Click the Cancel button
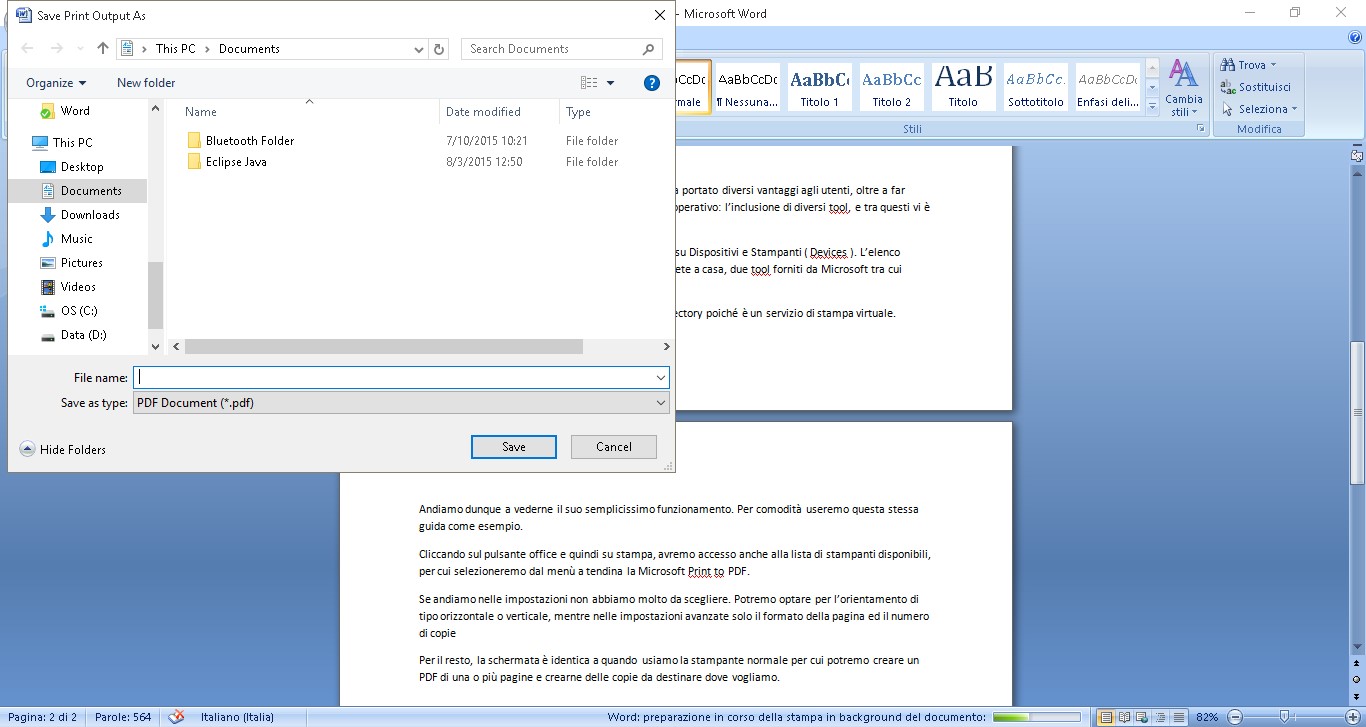The width and height of the screenshot is (1366, 727). tap(614, 447)
